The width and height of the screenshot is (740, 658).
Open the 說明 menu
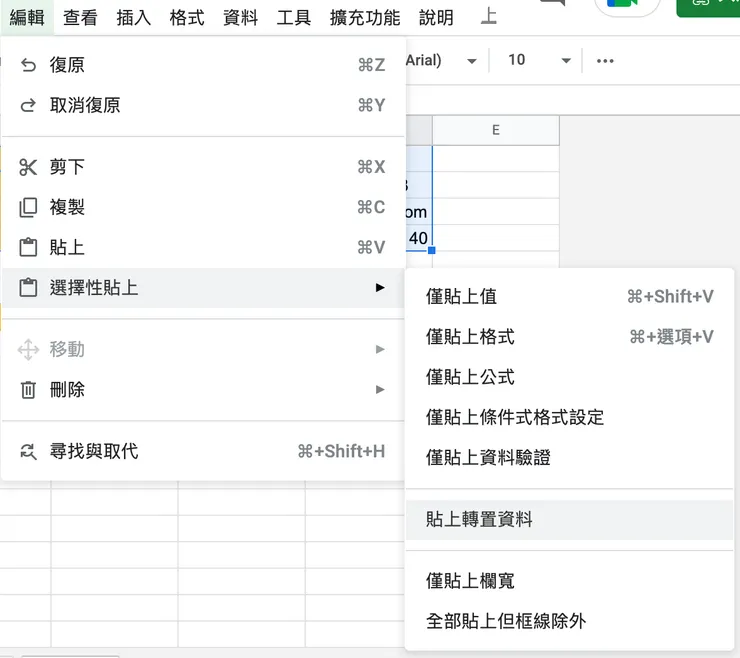[436, 17]
